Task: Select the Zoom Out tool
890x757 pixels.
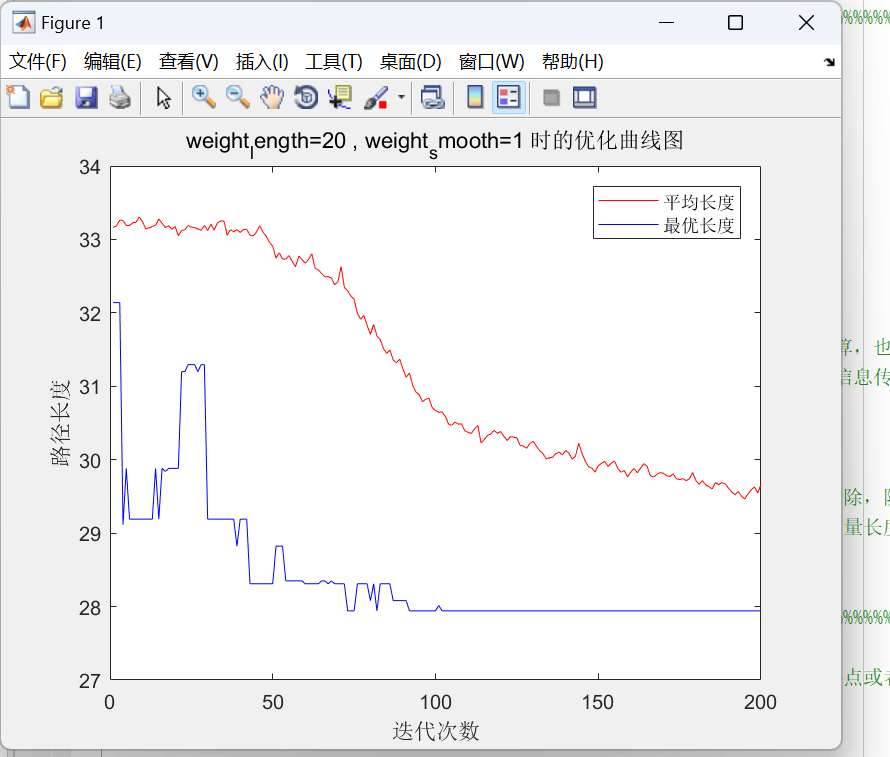Action: pyautogui.click(x=238, y=97)
